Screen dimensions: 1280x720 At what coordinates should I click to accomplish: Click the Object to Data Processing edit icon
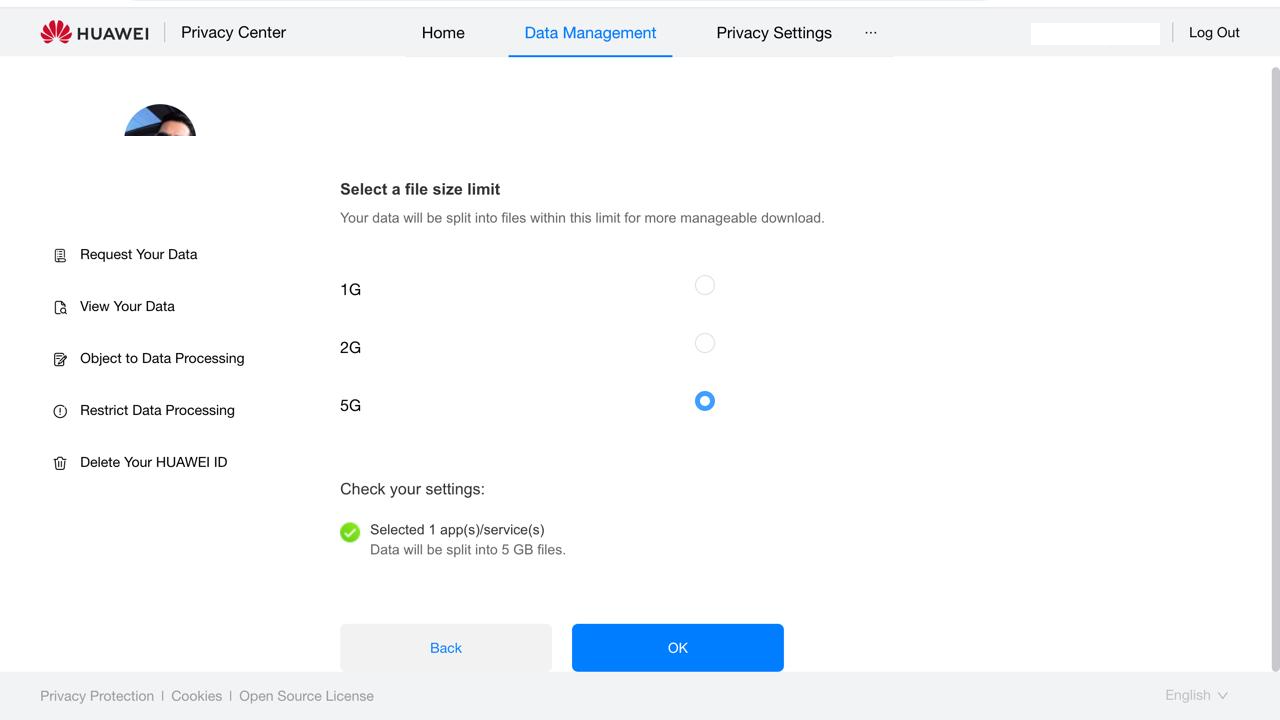(x=60, y=359)
